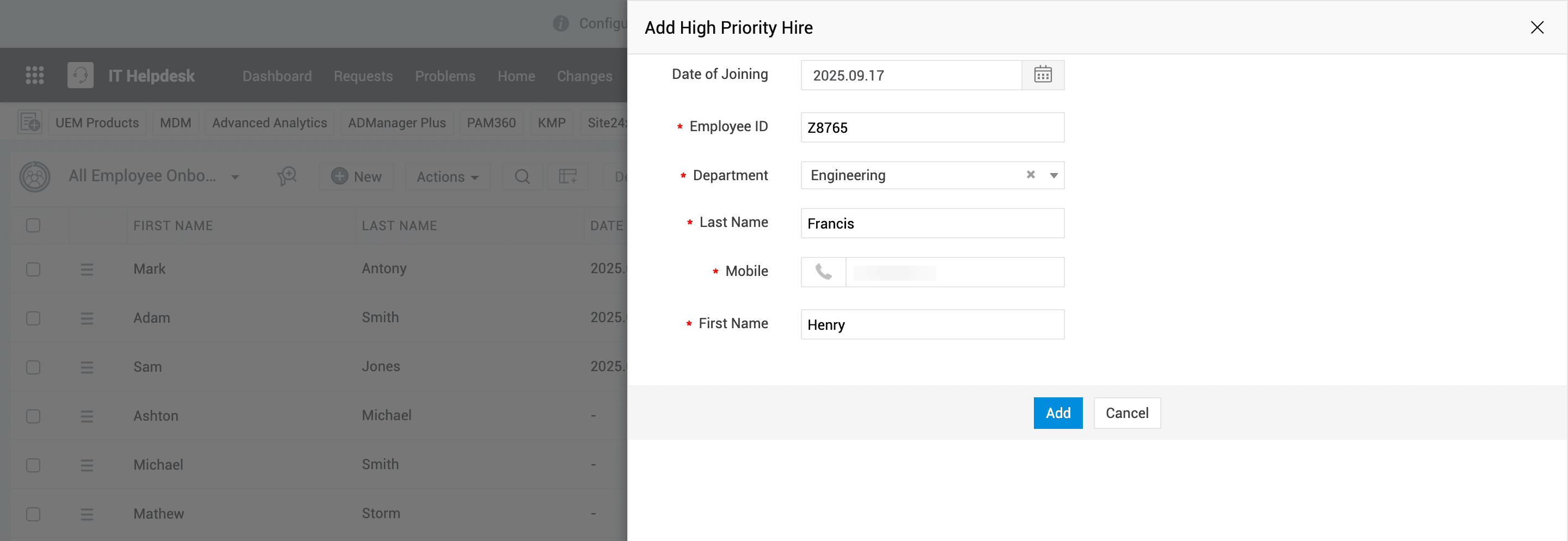Screen dimensions: 1568x541
Task: Check the box for Michael Smith row
Action: 33,465
